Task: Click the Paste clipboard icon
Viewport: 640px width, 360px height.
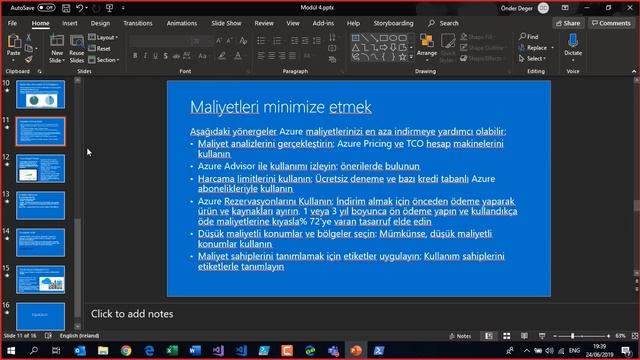Action: tap(14, 42)
